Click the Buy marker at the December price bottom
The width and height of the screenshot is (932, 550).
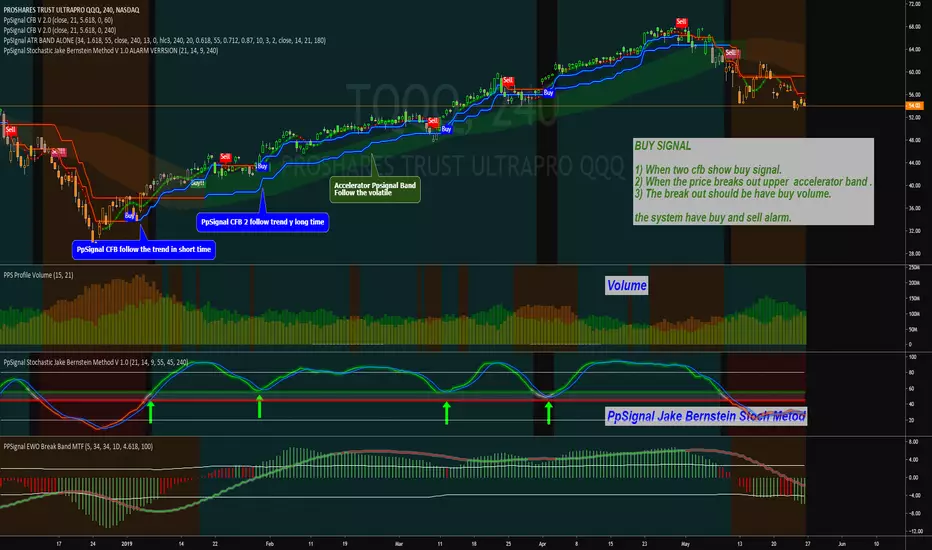(130, 216)
